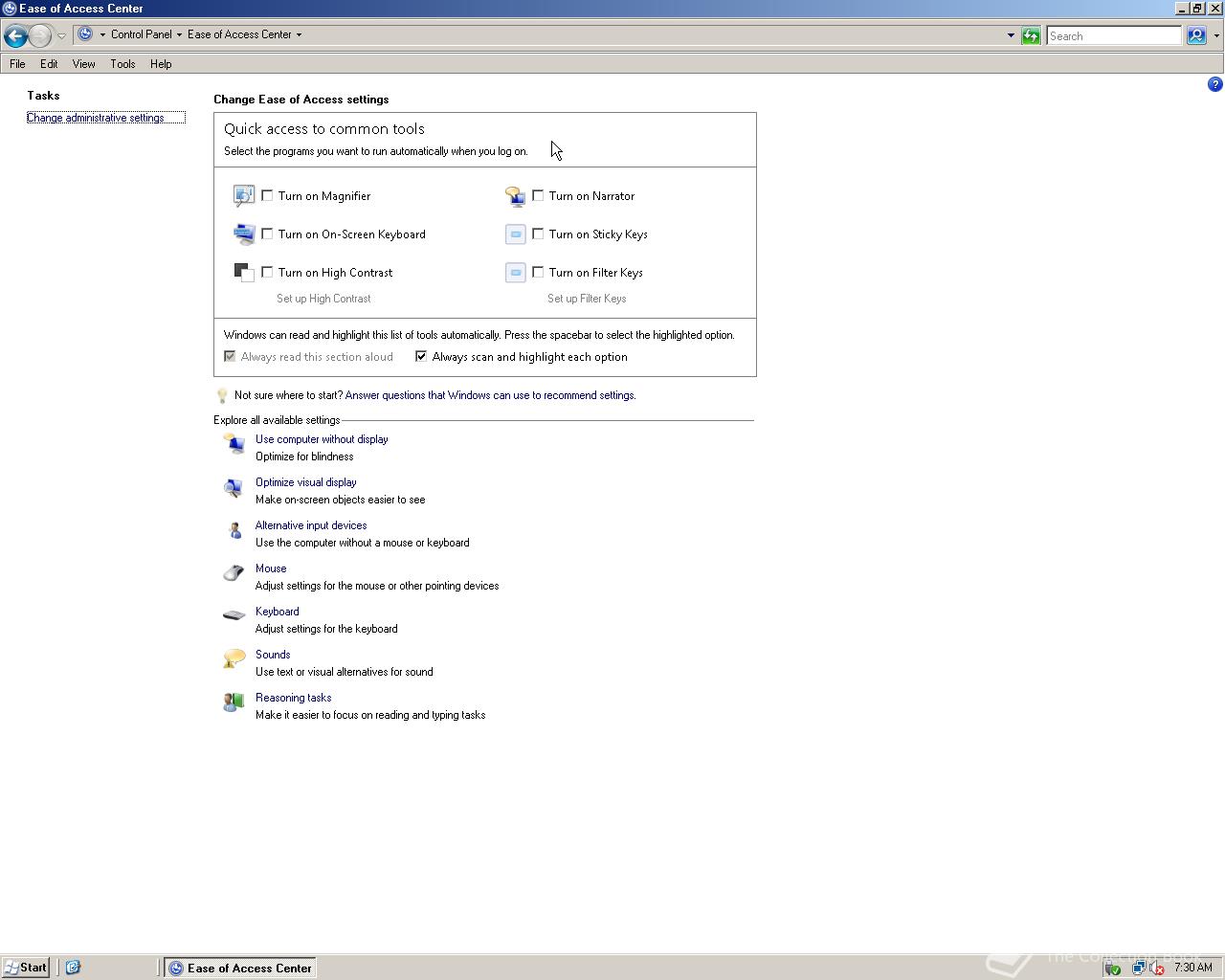Enable Turn on Filter Keys checkbox
Screen dimensions: 1225x980
point(538,272)
